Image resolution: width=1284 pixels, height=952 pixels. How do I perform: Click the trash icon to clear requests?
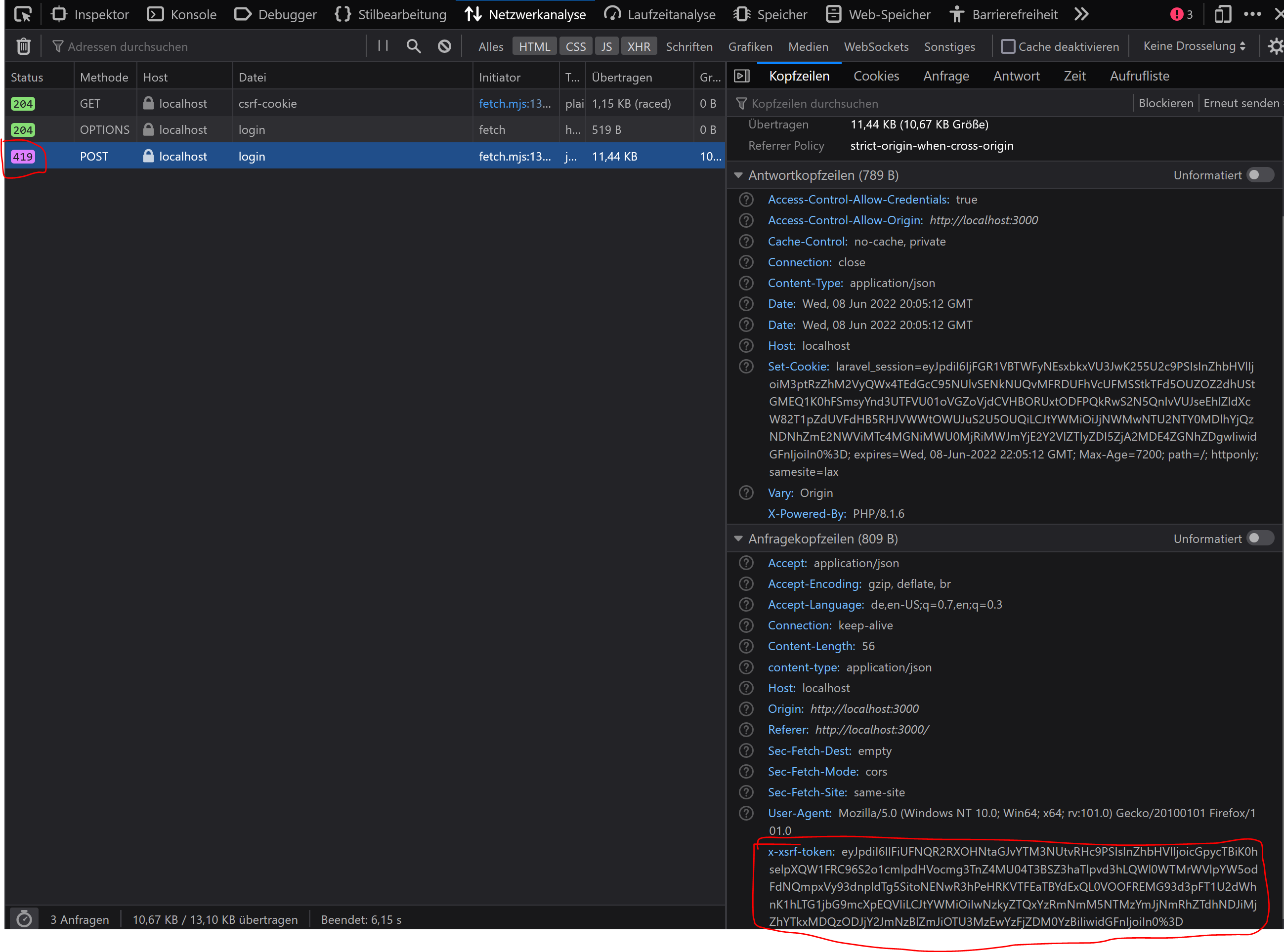tap(23, 46)
